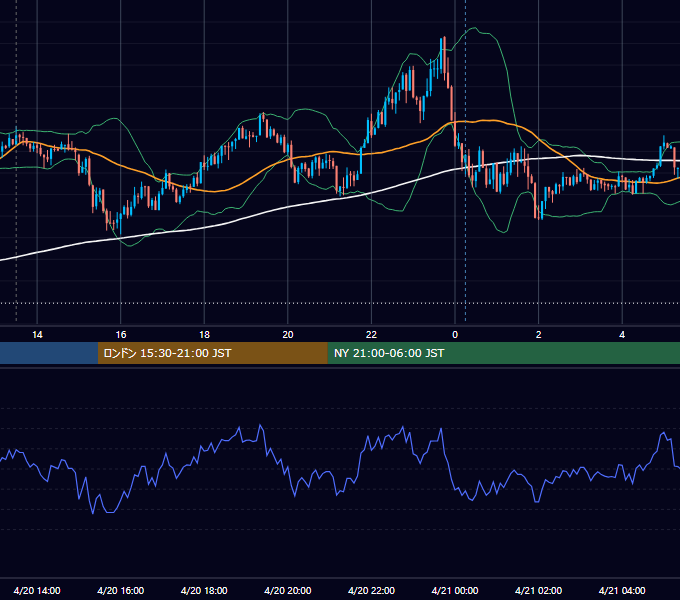This screenshot has width=680, height=600.
Task: Click the 4/20 22:00 label on oscillator axis
Action: click(x=371, y=590)
